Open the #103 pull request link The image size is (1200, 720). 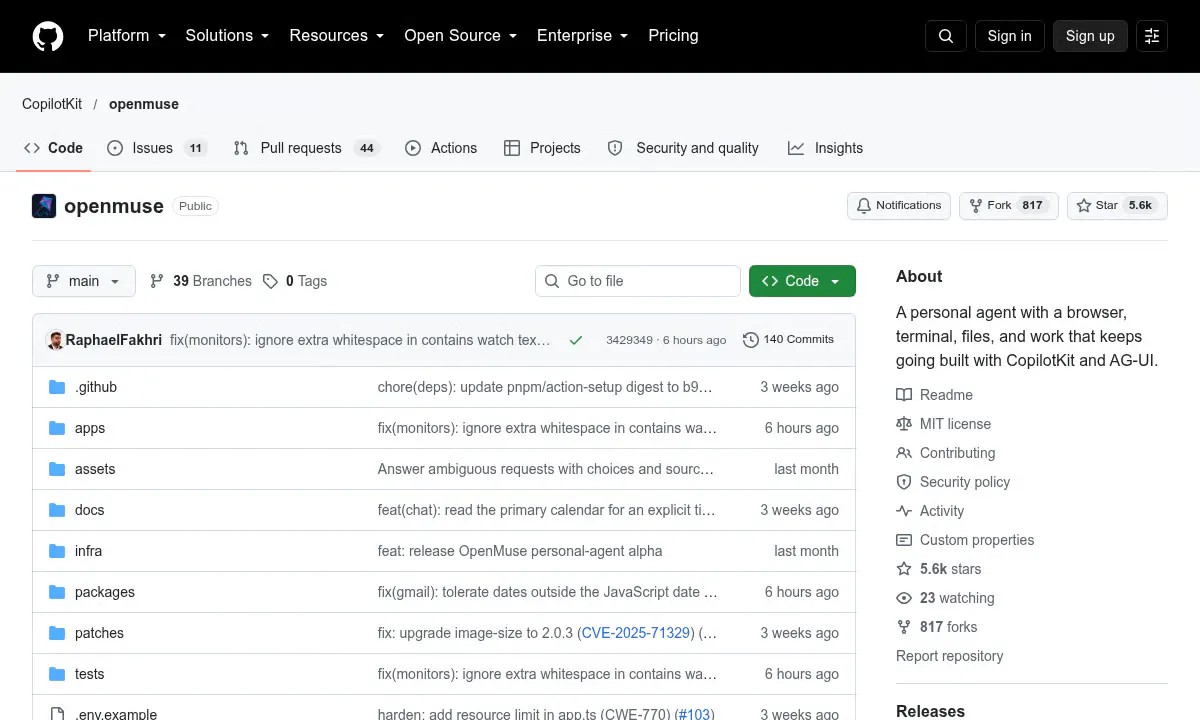point(693,714)
